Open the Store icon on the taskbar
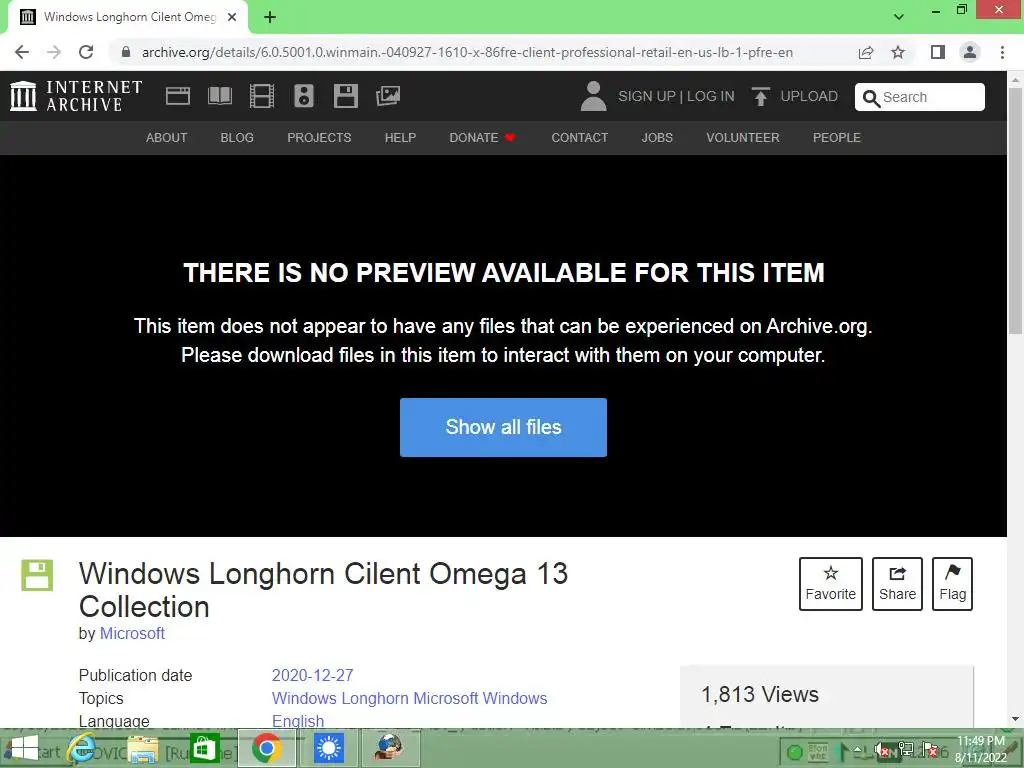The width and height of the screenshot is (1024, 768). 203,748
